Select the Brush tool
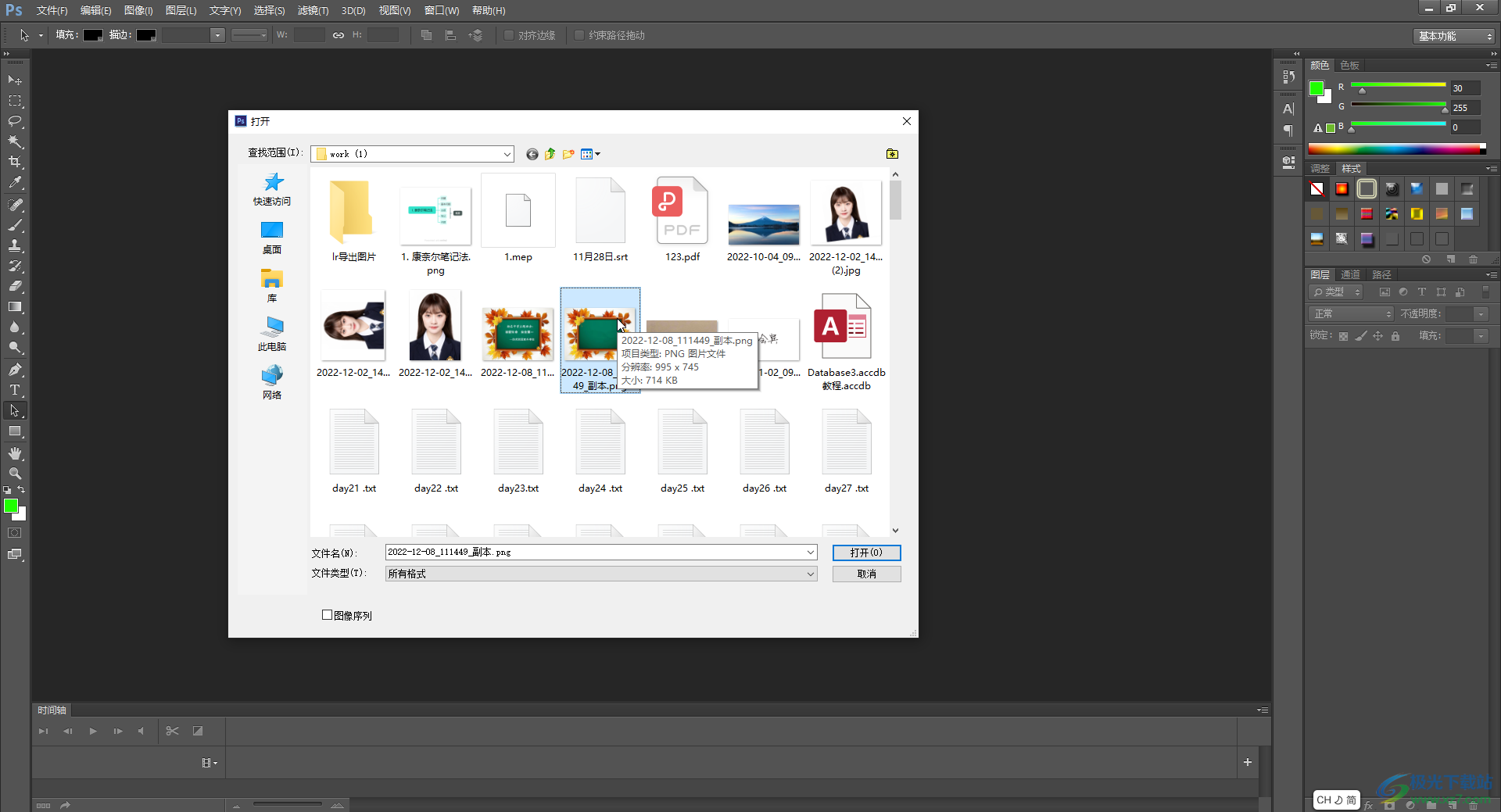The width and height of the screenshot is (1501, 812). (15, 225)
